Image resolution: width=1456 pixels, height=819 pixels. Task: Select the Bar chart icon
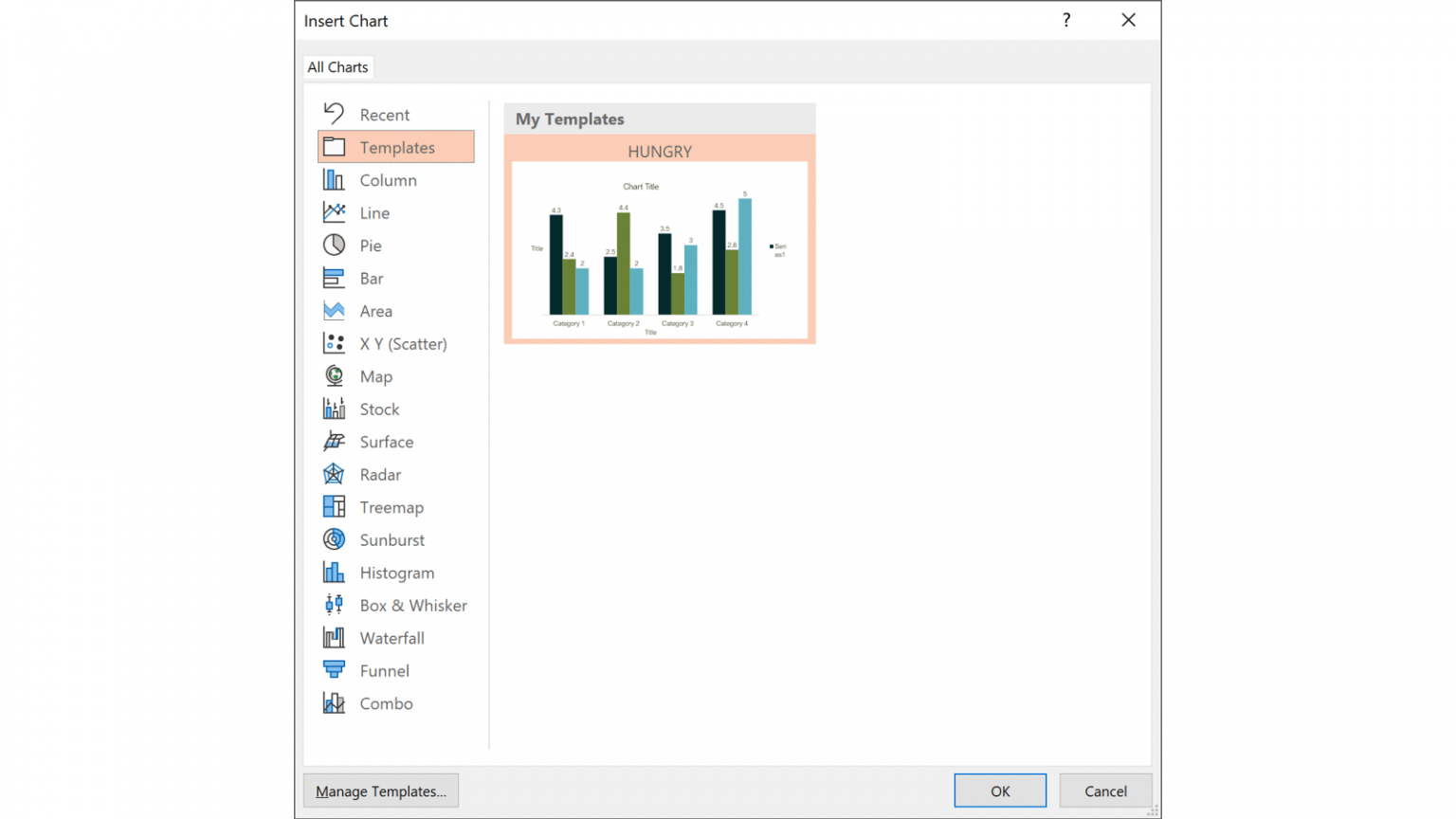(334, 278)
